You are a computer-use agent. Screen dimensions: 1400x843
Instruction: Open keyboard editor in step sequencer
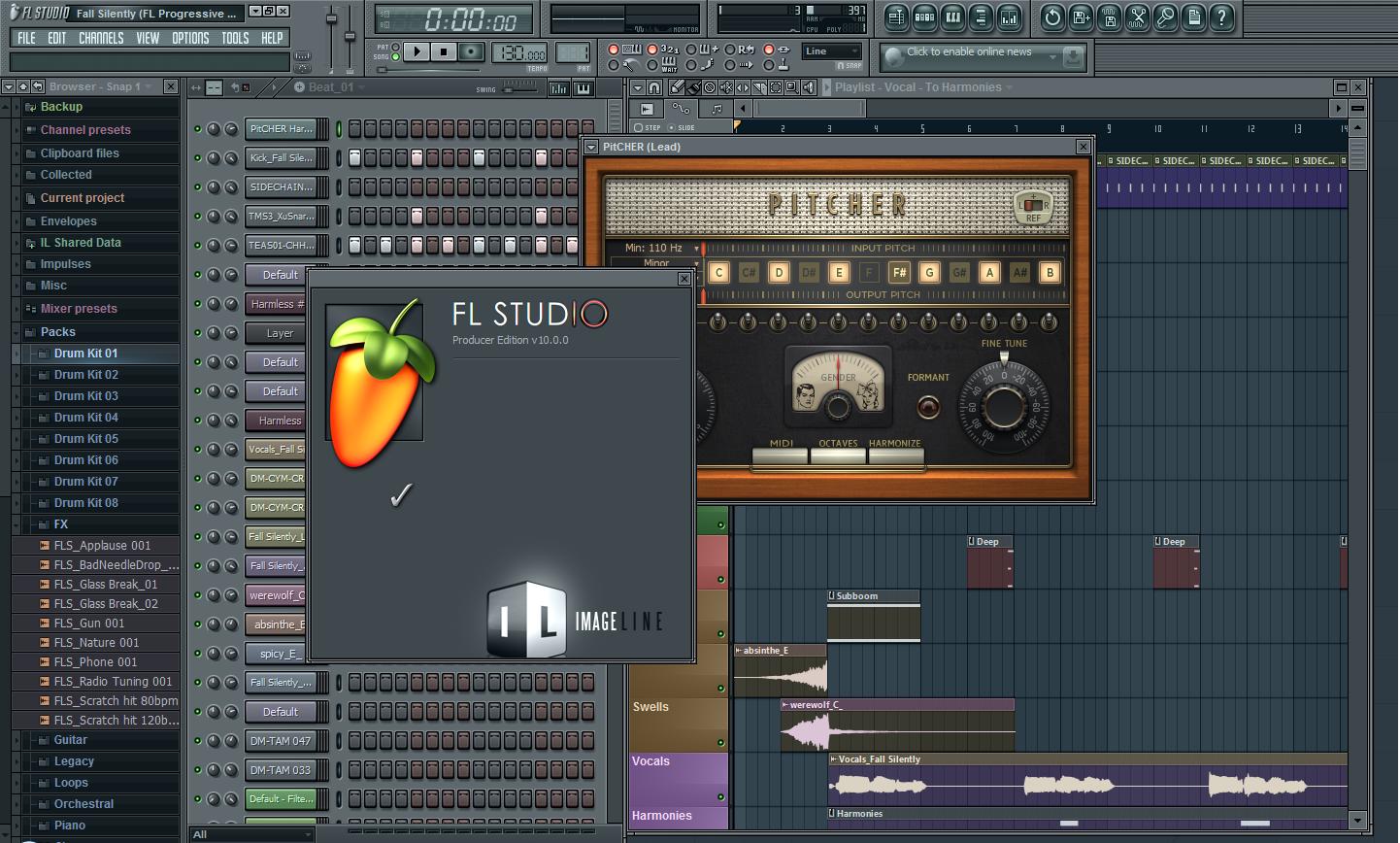tap(583, 88)
